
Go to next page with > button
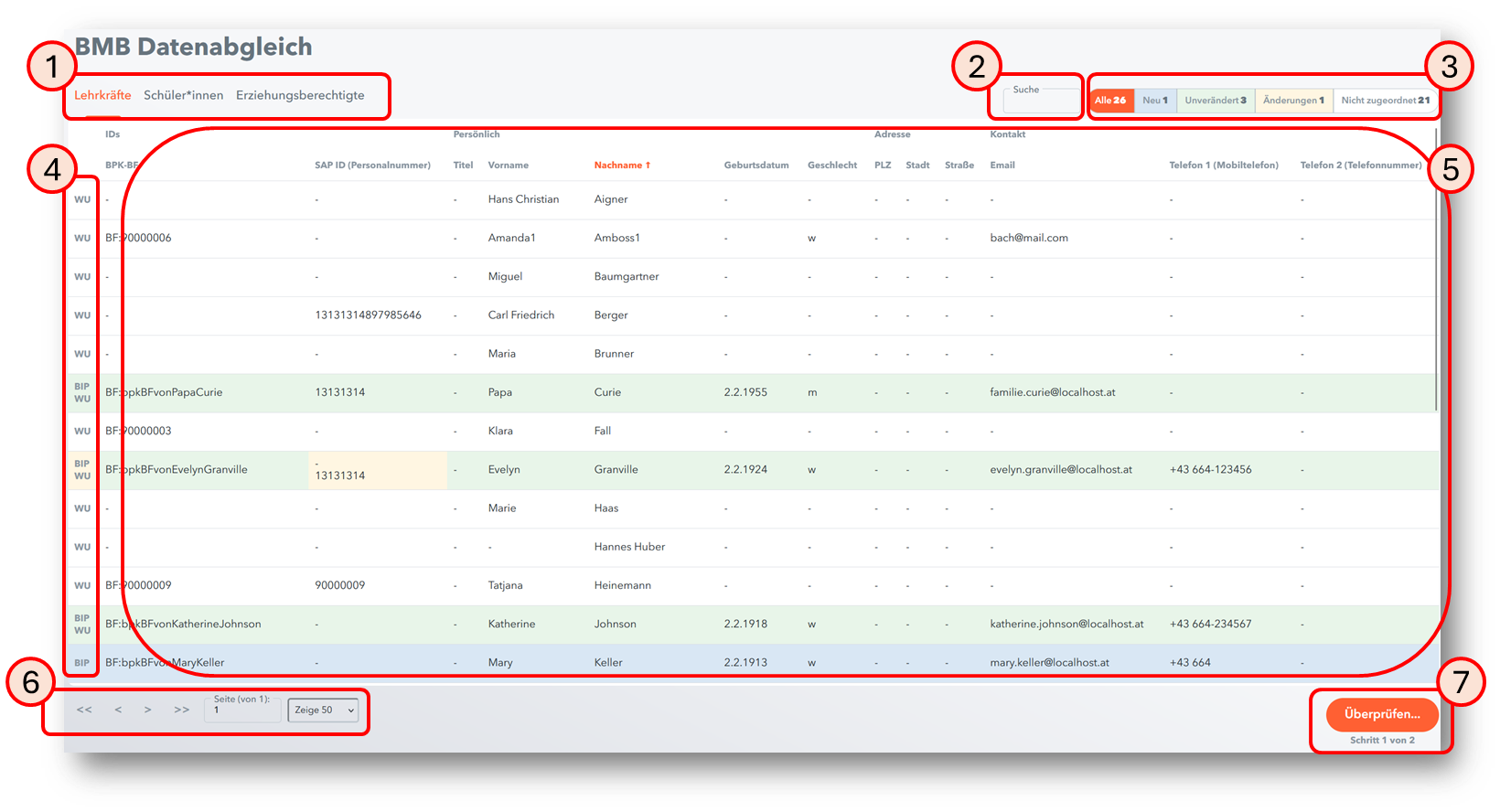pos(148,710)
